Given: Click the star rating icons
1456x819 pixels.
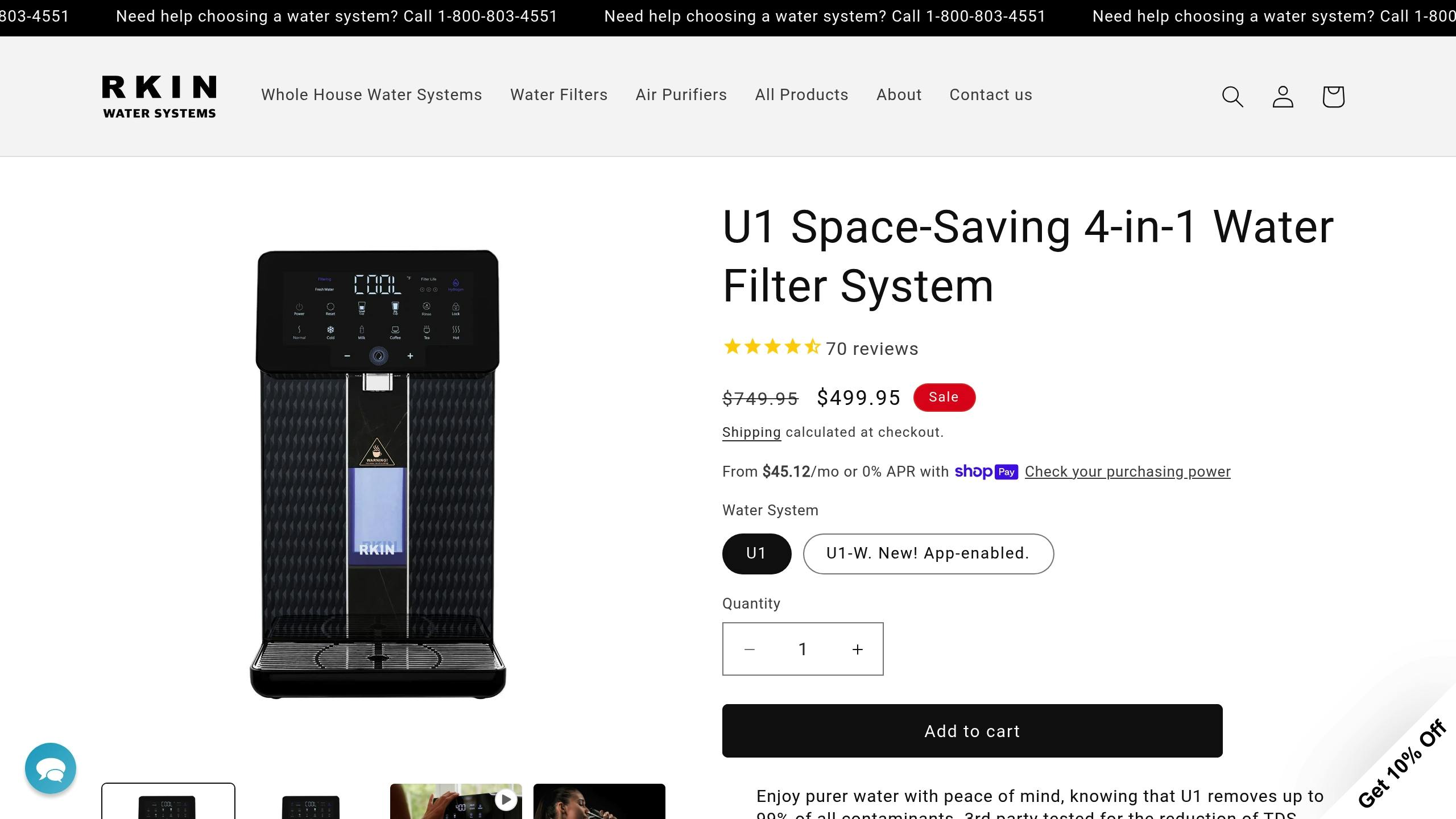Looking at the screenshot, I should (x=771, y=347).
